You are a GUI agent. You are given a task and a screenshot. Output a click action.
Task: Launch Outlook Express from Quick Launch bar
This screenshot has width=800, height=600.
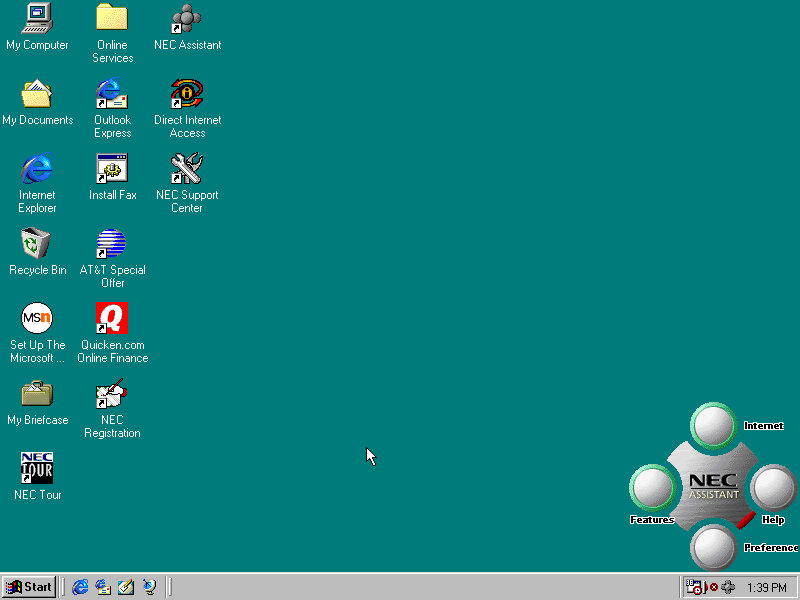click(x=103, y=587)
